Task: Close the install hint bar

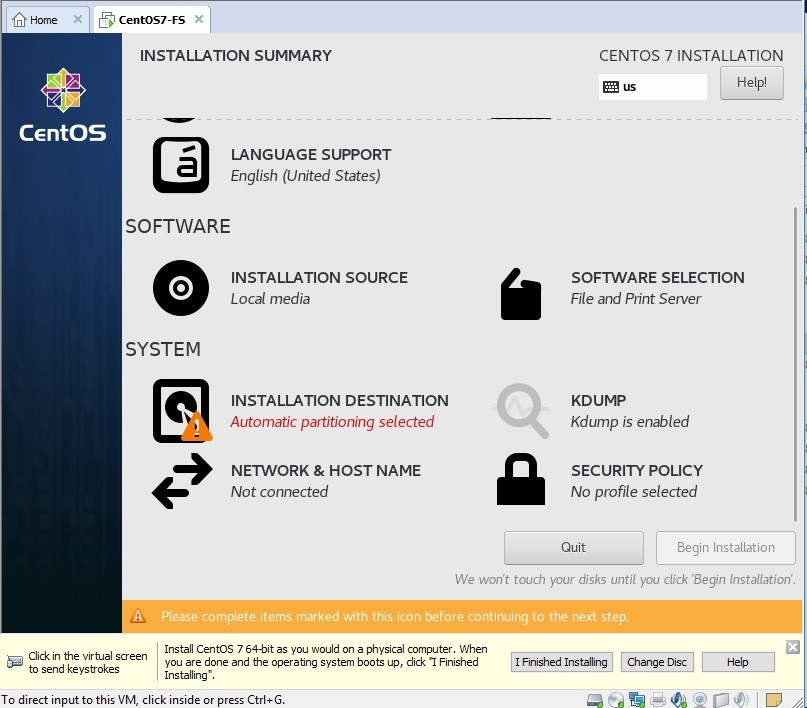Action: (x=793, y=647)
